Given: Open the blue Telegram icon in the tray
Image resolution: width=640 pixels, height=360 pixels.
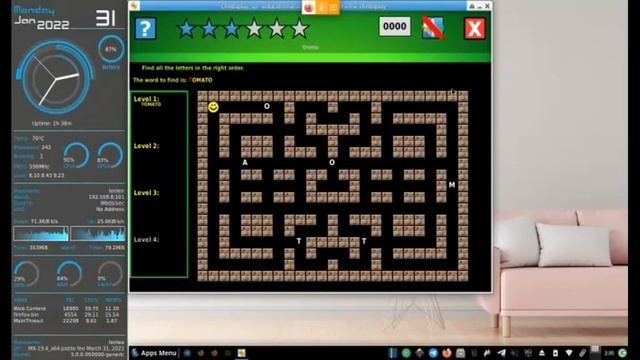Looking at the screenshot, I should [433, 353].
